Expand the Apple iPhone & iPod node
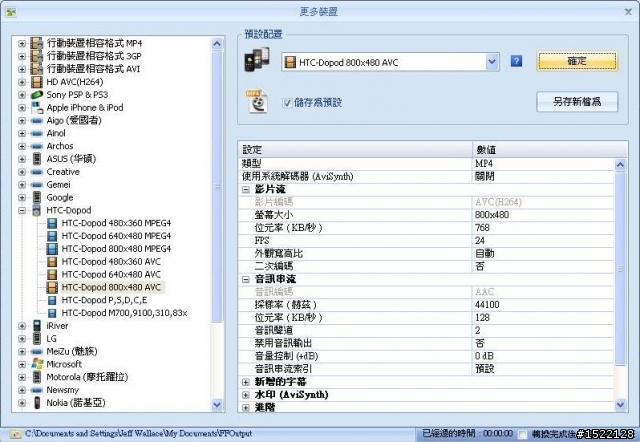The height and width of the screenshot is (442, 640). pos(22,108)
